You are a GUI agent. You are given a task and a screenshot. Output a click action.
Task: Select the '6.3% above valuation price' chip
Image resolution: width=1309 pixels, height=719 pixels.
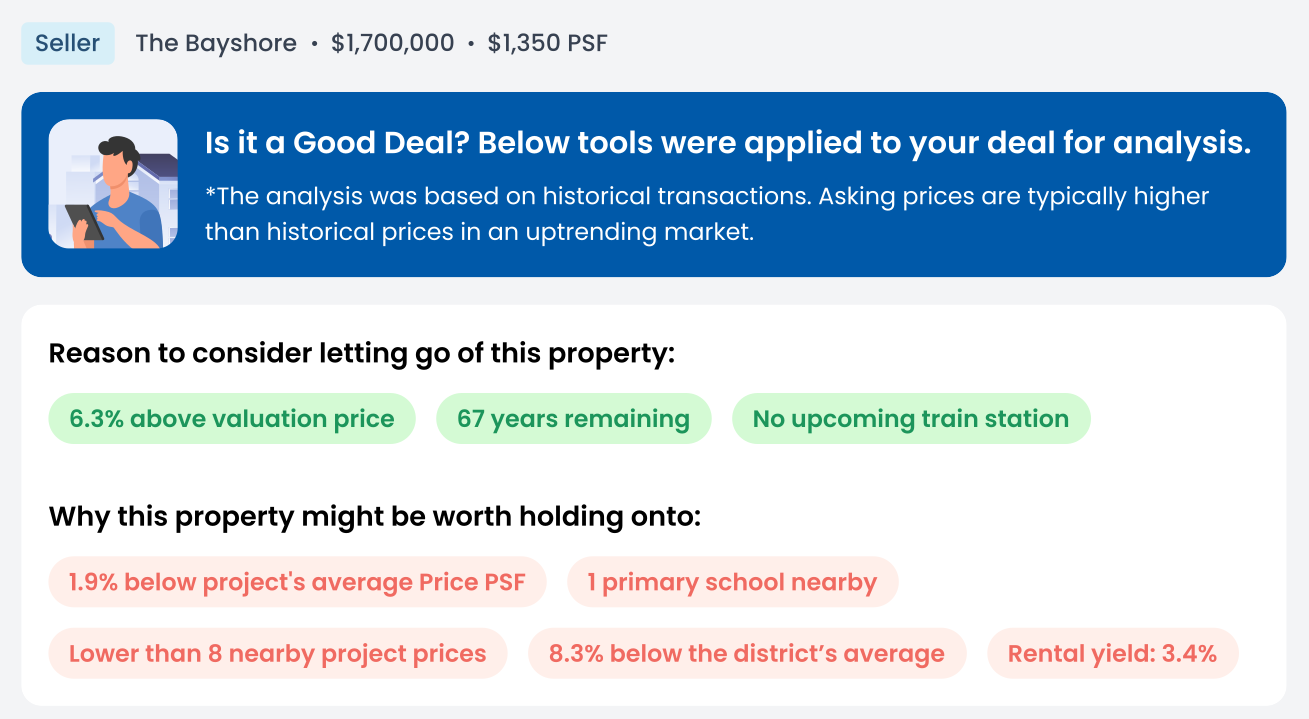click(x=232, y=419)
